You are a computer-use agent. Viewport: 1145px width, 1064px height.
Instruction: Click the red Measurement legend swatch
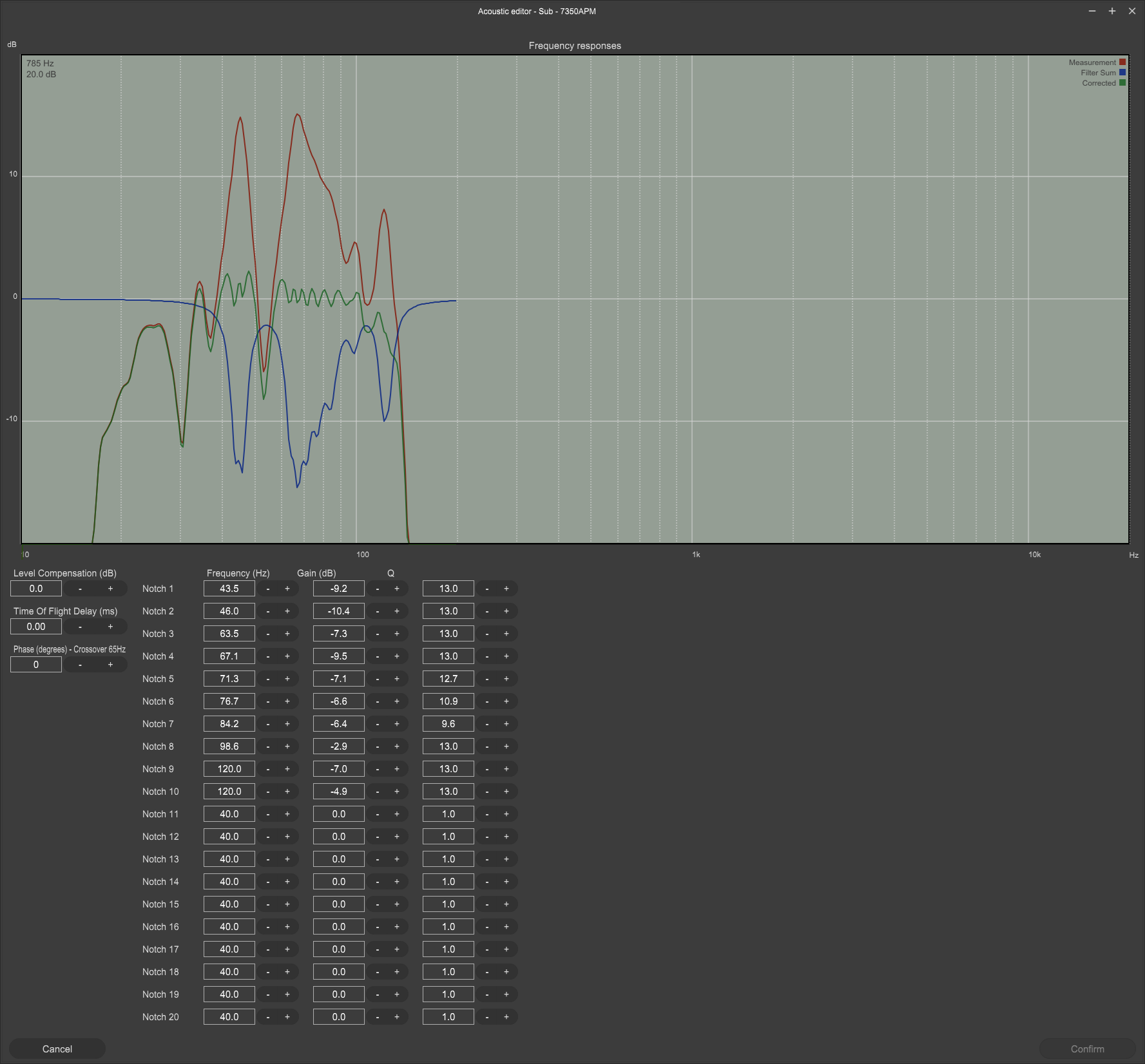pos(1122,62)
